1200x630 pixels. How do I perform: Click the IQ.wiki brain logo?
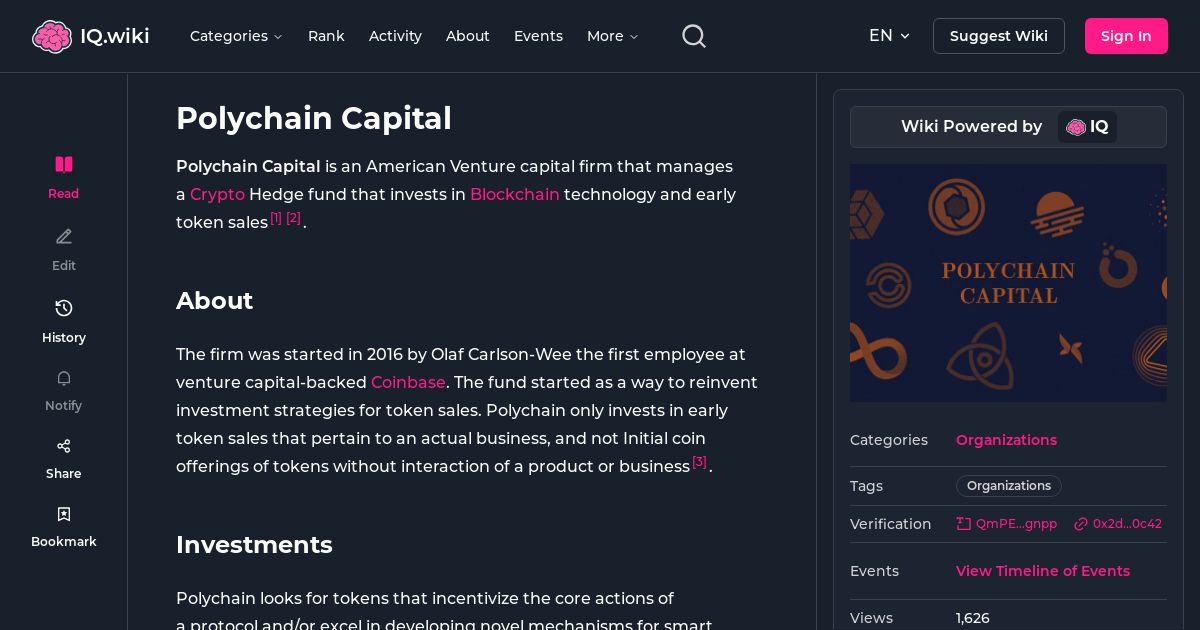tap(52, 36)
